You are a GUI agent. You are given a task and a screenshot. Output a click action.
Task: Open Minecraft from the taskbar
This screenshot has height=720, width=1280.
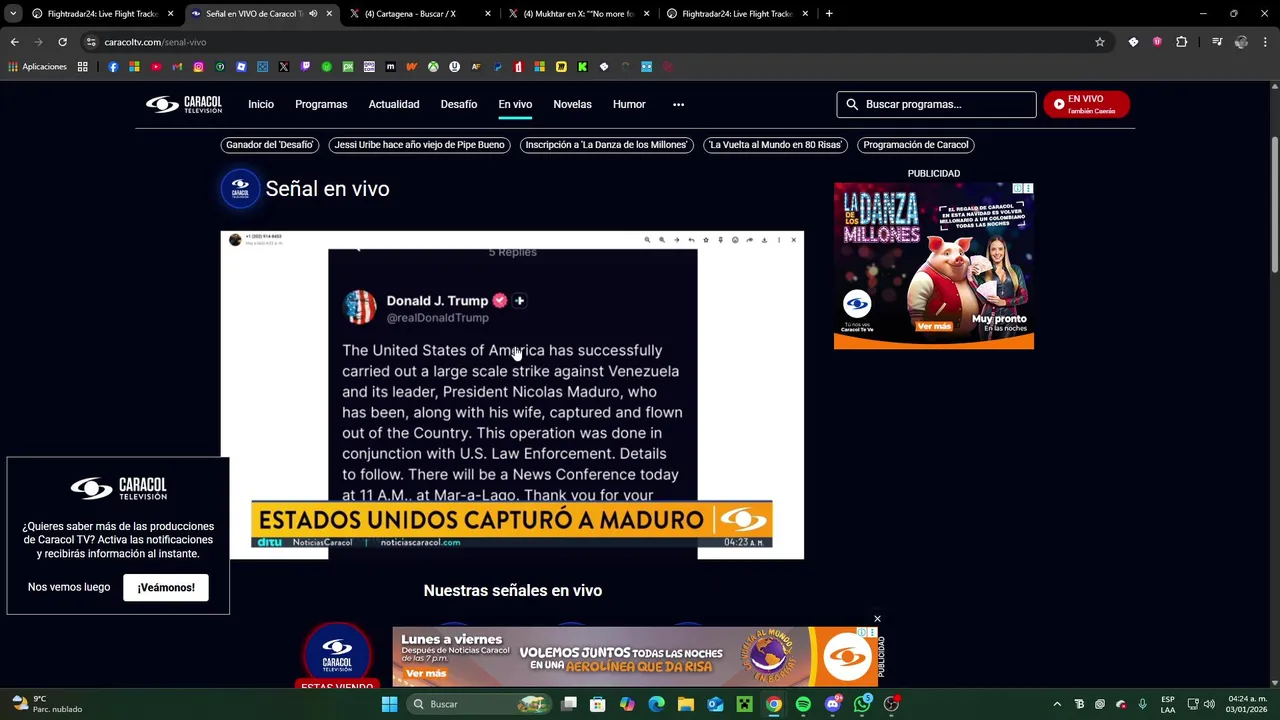(744, 704)
